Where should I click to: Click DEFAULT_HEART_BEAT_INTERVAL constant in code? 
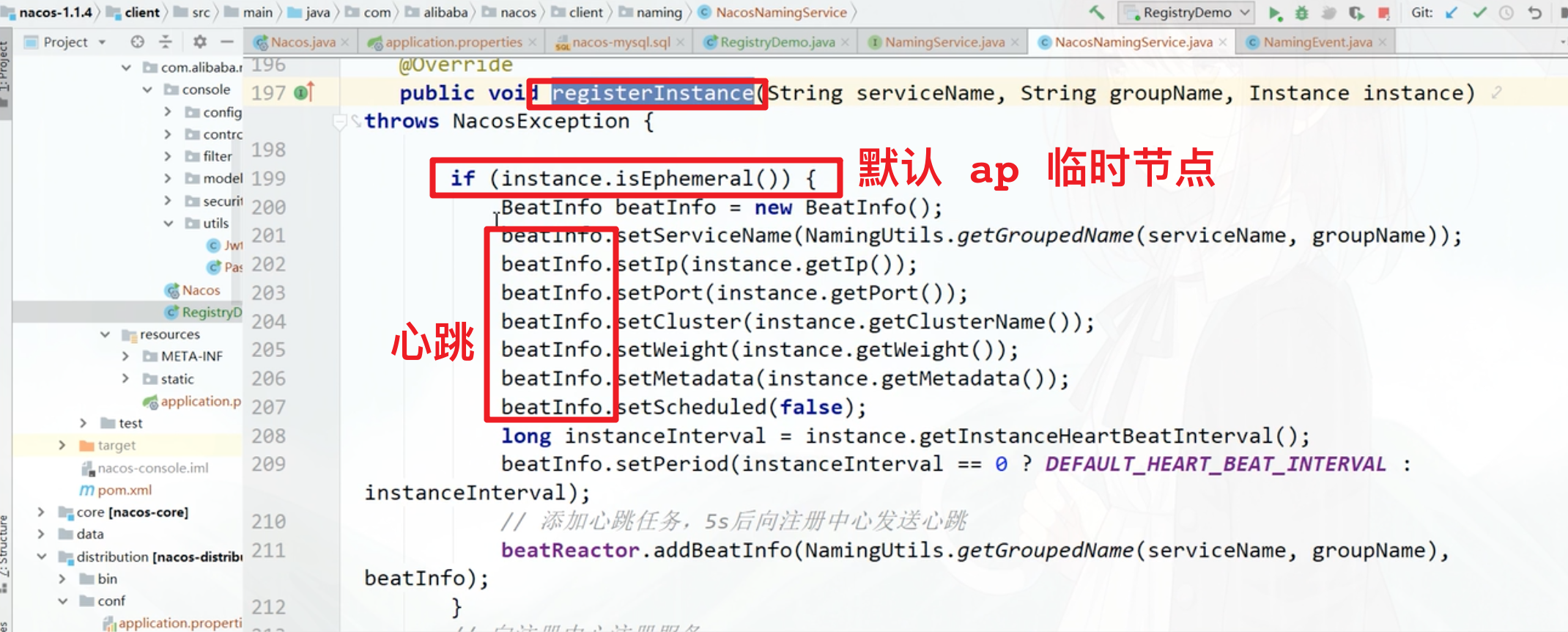[1216, 464]
